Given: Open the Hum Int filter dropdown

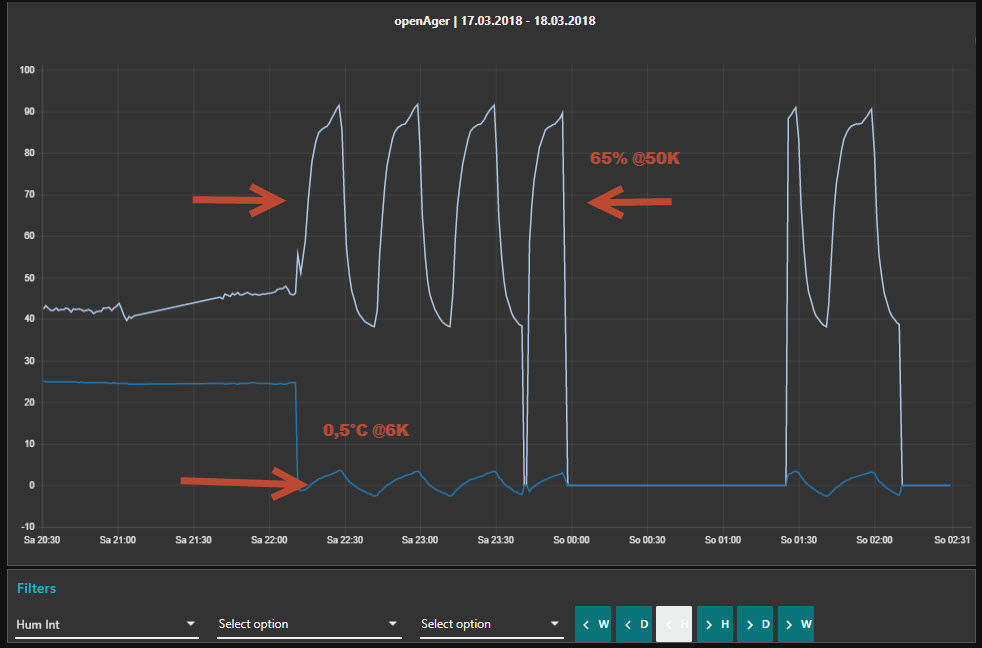Looking at the screenshot, I should point(106,624).
